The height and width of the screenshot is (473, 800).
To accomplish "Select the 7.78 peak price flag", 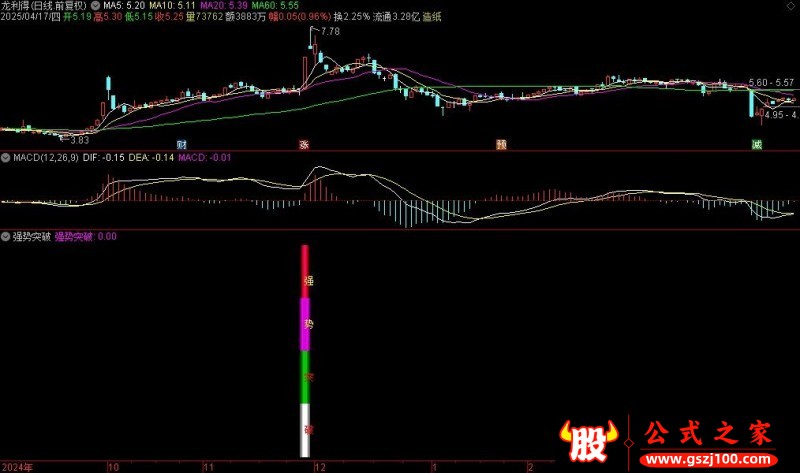I will [330, 31].
